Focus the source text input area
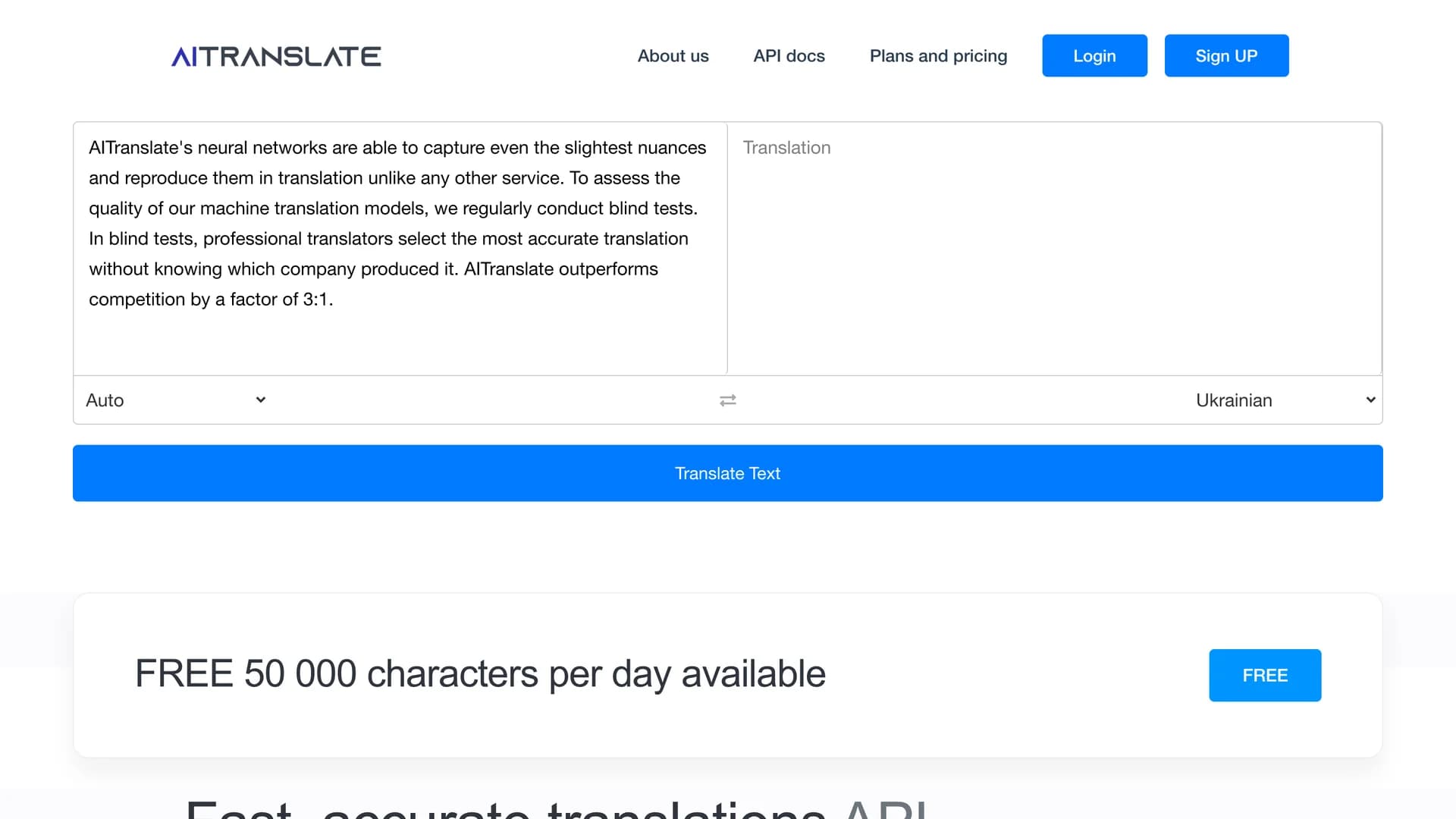Image resolution: width=1456 pixels, height=819 pixels. pos(400,248)
